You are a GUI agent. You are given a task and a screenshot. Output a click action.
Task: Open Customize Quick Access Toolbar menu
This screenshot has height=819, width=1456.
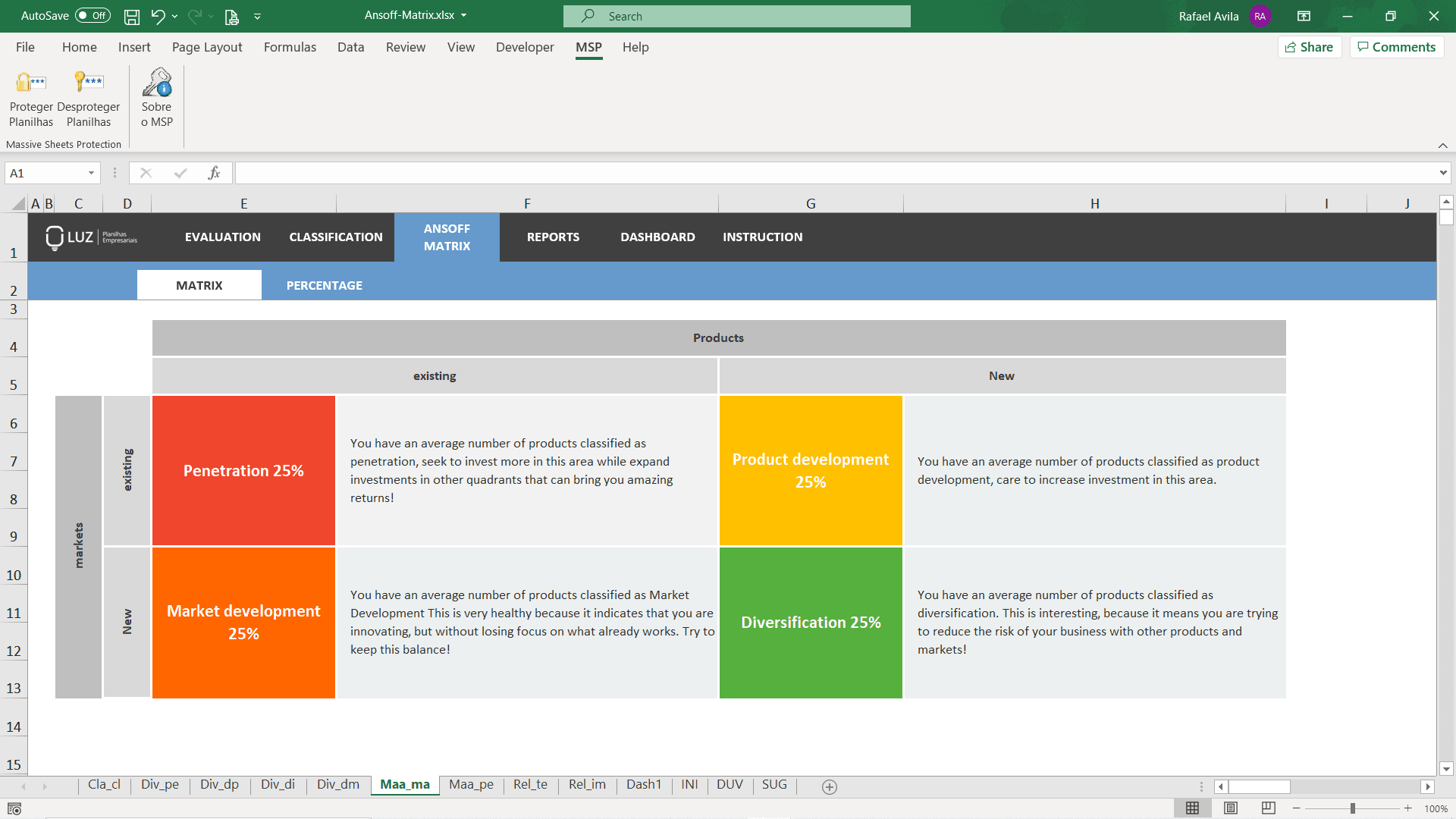[x=257, y=16]
